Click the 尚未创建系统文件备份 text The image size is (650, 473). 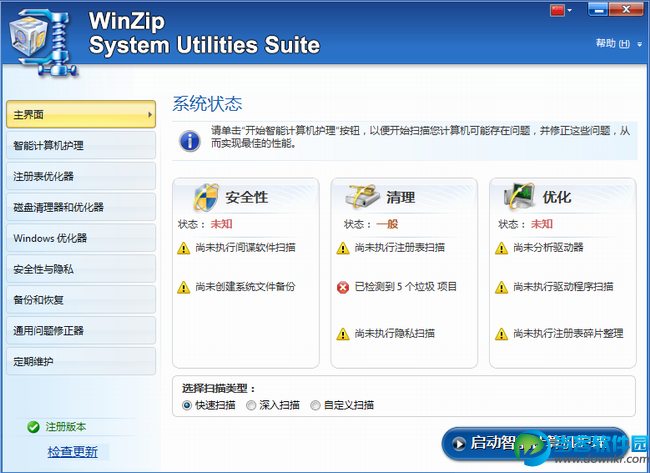[x=245, y=286]
